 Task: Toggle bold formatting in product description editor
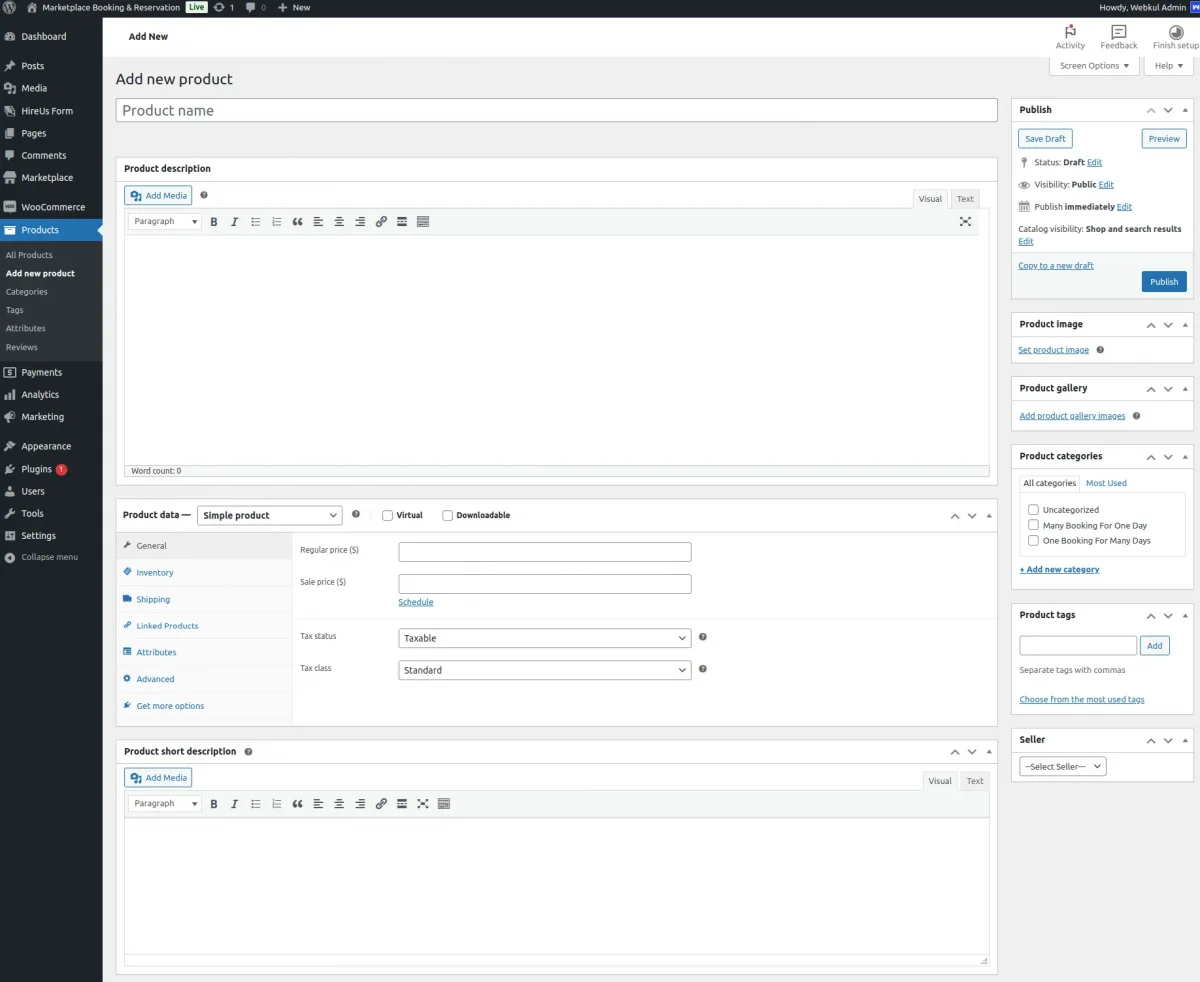click(x=214, y=221)
